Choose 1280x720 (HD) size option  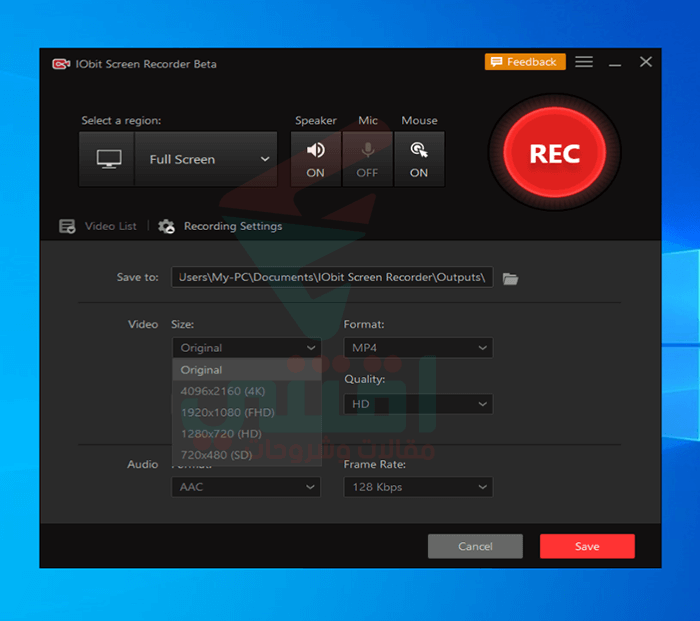point(247,433)
